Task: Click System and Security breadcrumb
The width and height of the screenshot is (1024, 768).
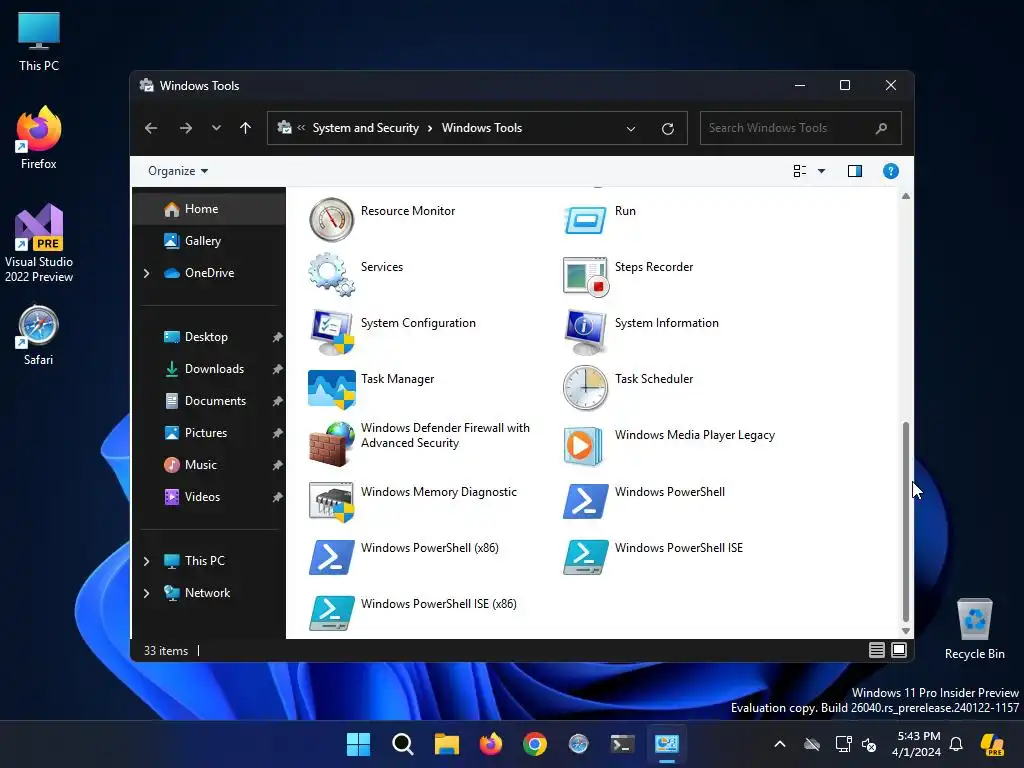Action: click(365, 128)
